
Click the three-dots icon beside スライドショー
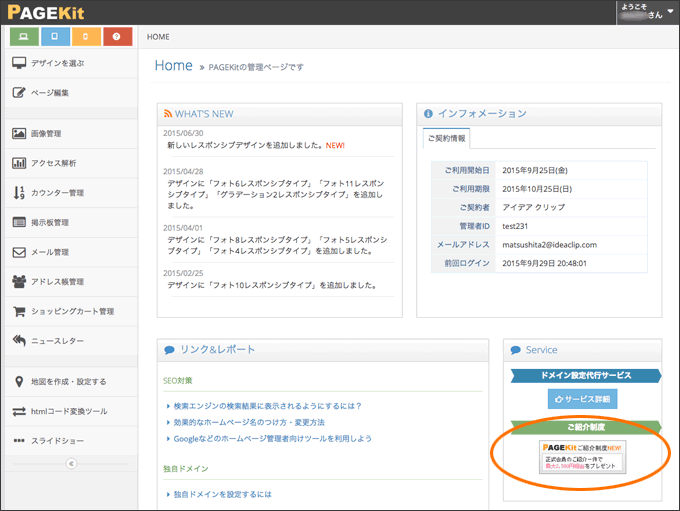coord(19,441)
